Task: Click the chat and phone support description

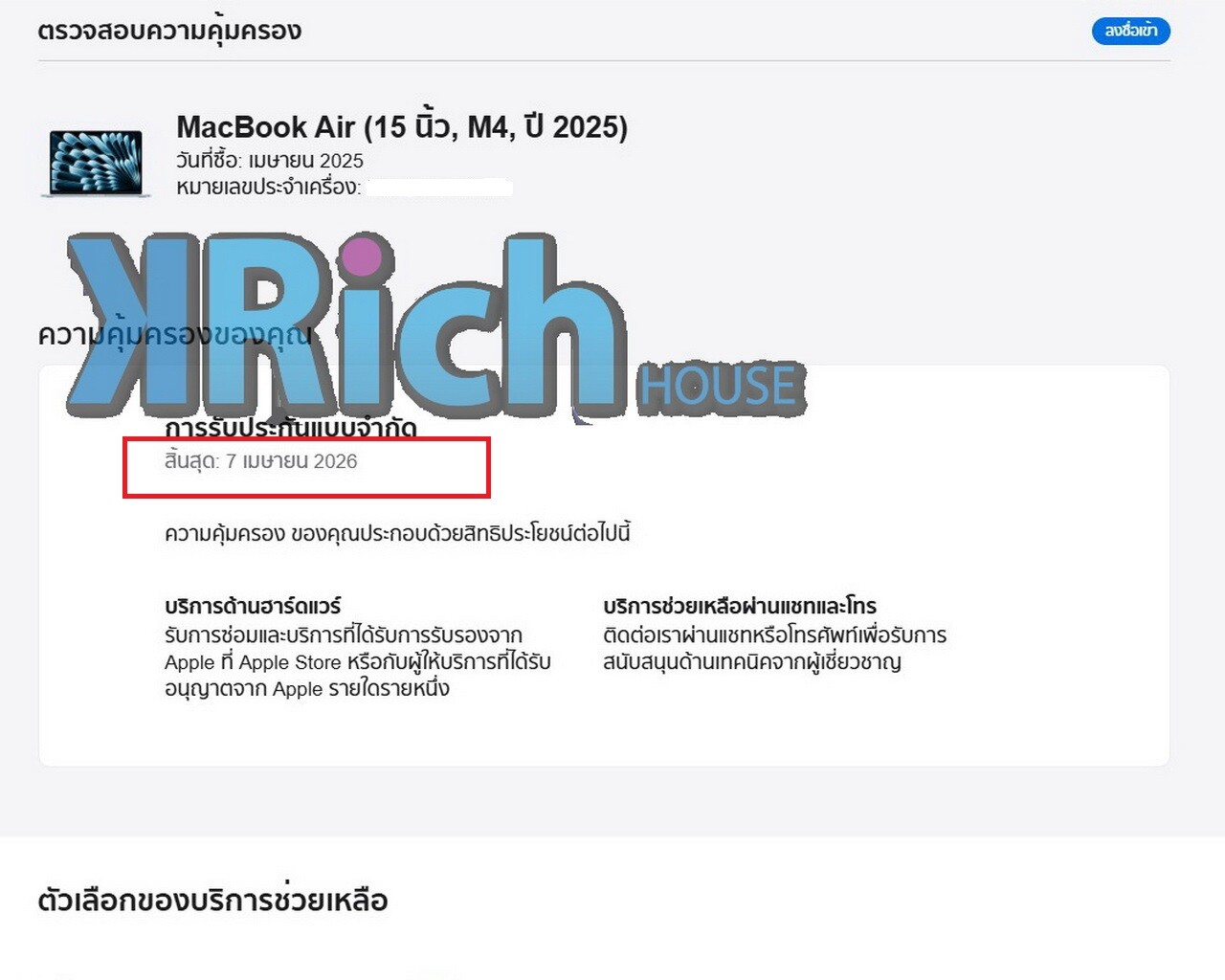Action: [x=774, y=648]
